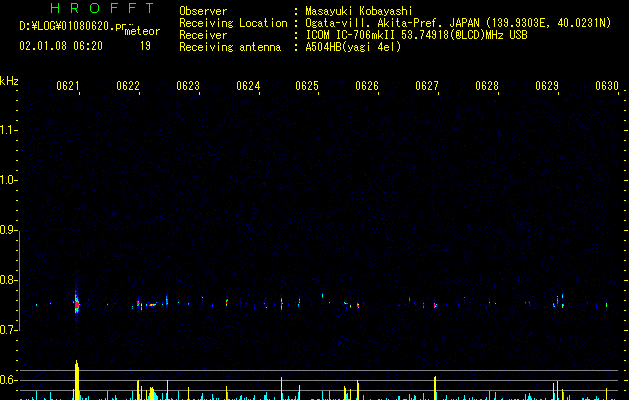Click the 0.9 kHz axis label
The image size is (629, 400).
(8, 230)
